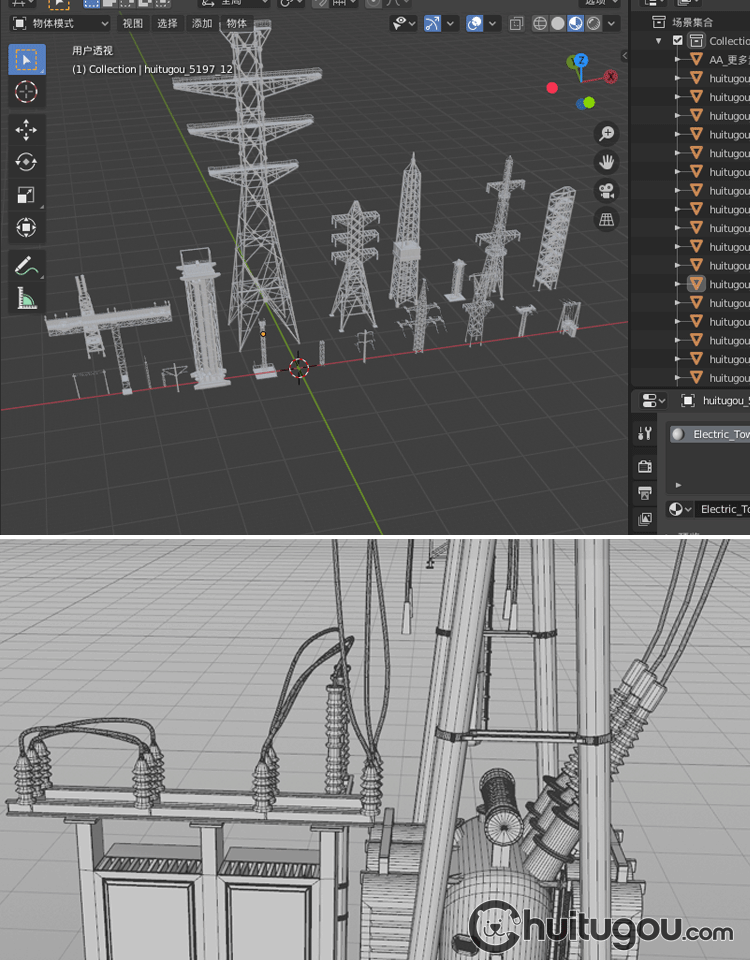Select the Scale tool

[27, 195]
